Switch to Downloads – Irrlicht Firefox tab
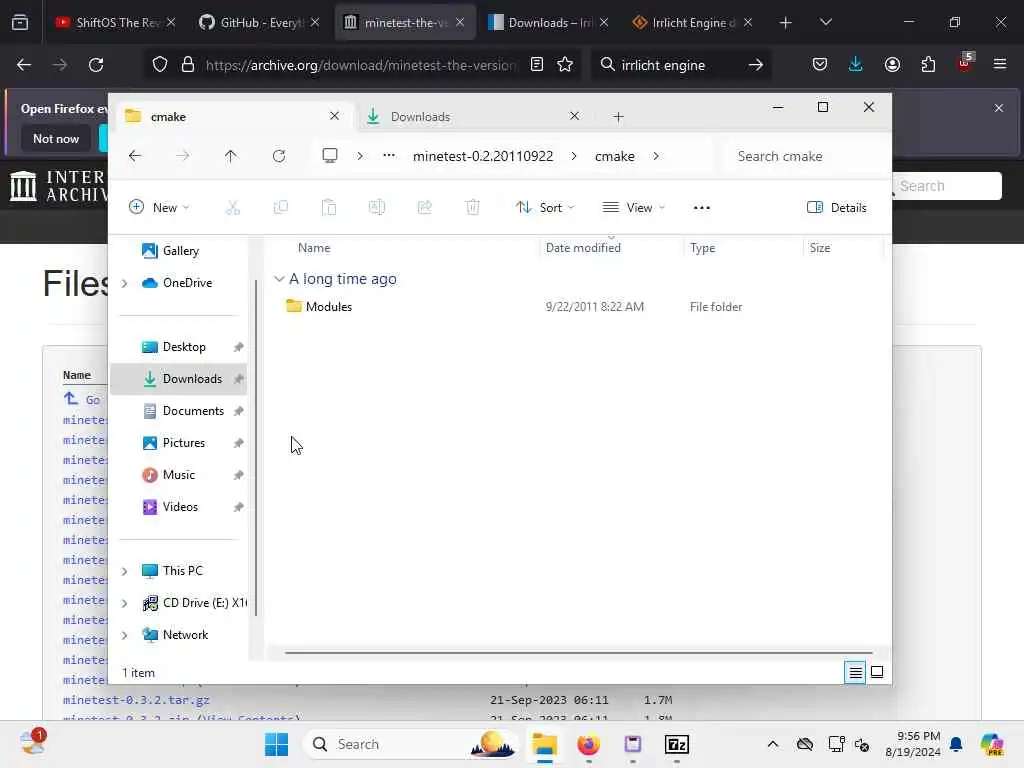 (549, 22)
